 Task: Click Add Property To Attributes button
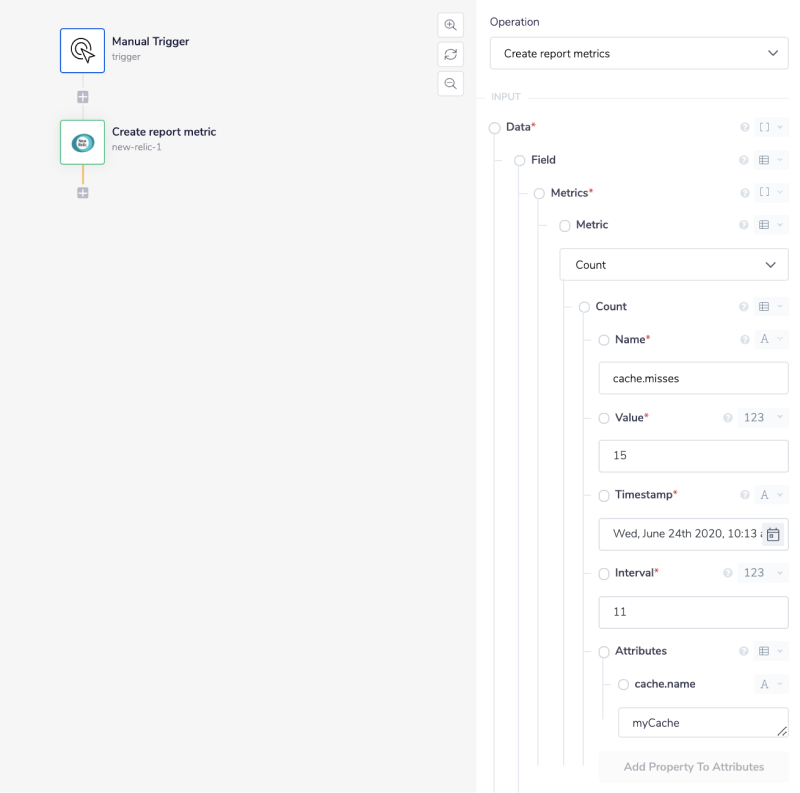(693, 767)
